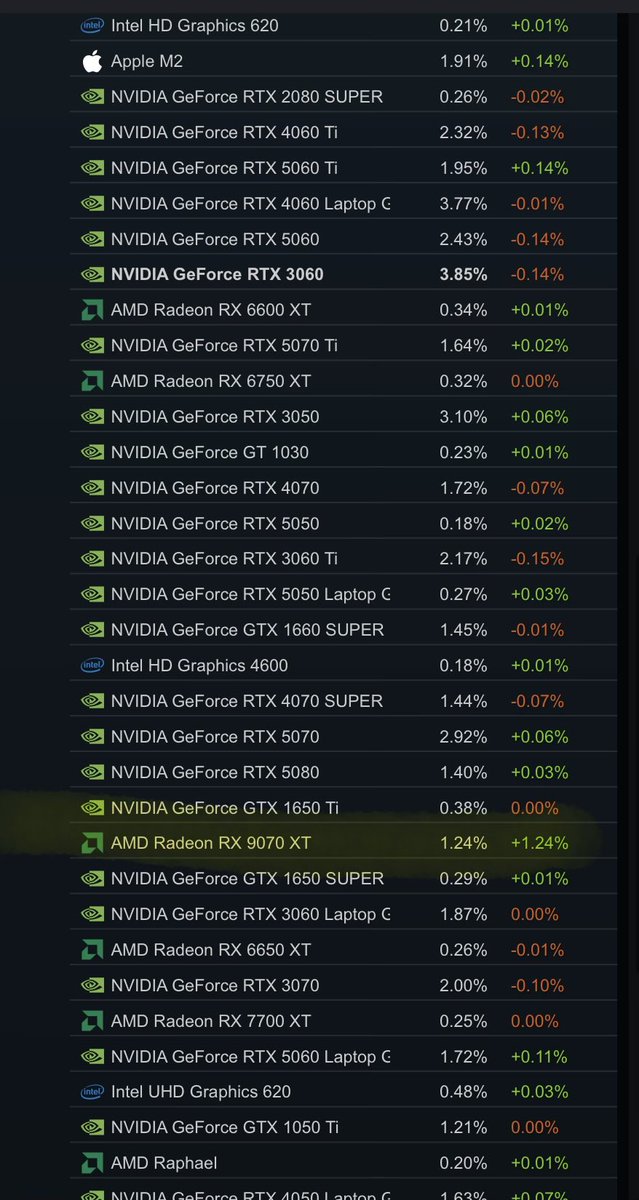Click the Intel logo beside HD Graphics 4600
The height and width of the screenshot is (1200, 639).
(92, 666)
